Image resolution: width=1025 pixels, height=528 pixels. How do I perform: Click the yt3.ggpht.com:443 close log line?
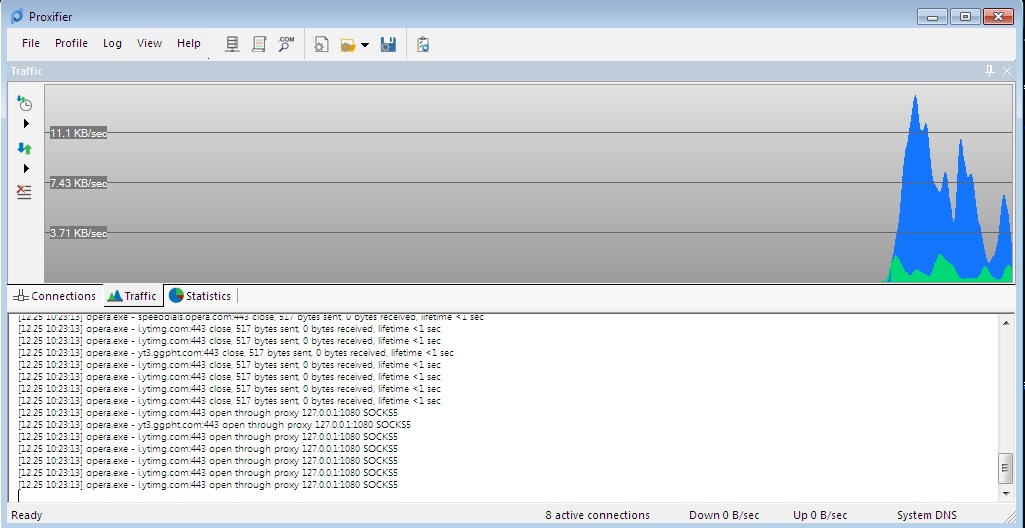[x=236, y=353]
